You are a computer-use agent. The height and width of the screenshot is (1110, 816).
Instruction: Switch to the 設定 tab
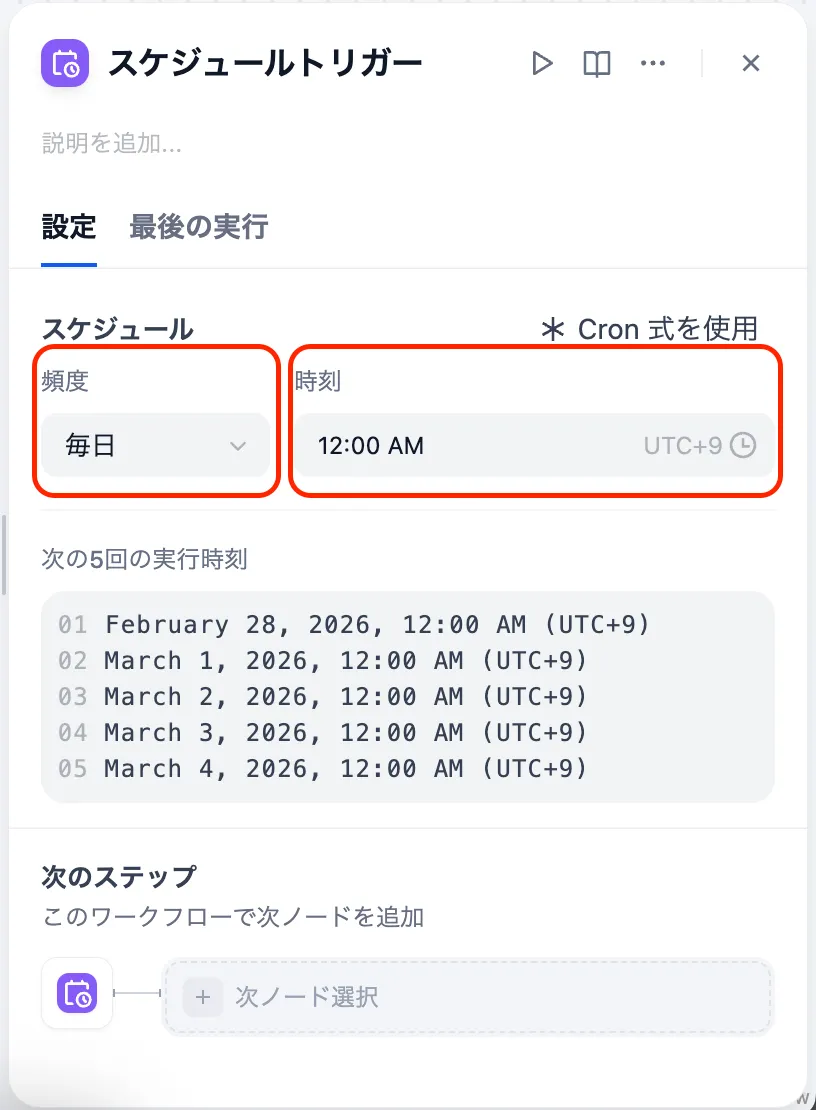coord(69,227)
